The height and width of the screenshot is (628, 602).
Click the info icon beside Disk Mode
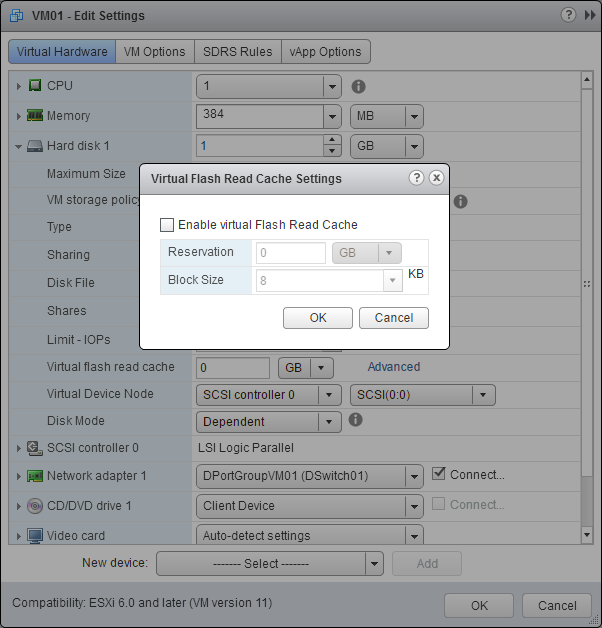tap(355, 420)
